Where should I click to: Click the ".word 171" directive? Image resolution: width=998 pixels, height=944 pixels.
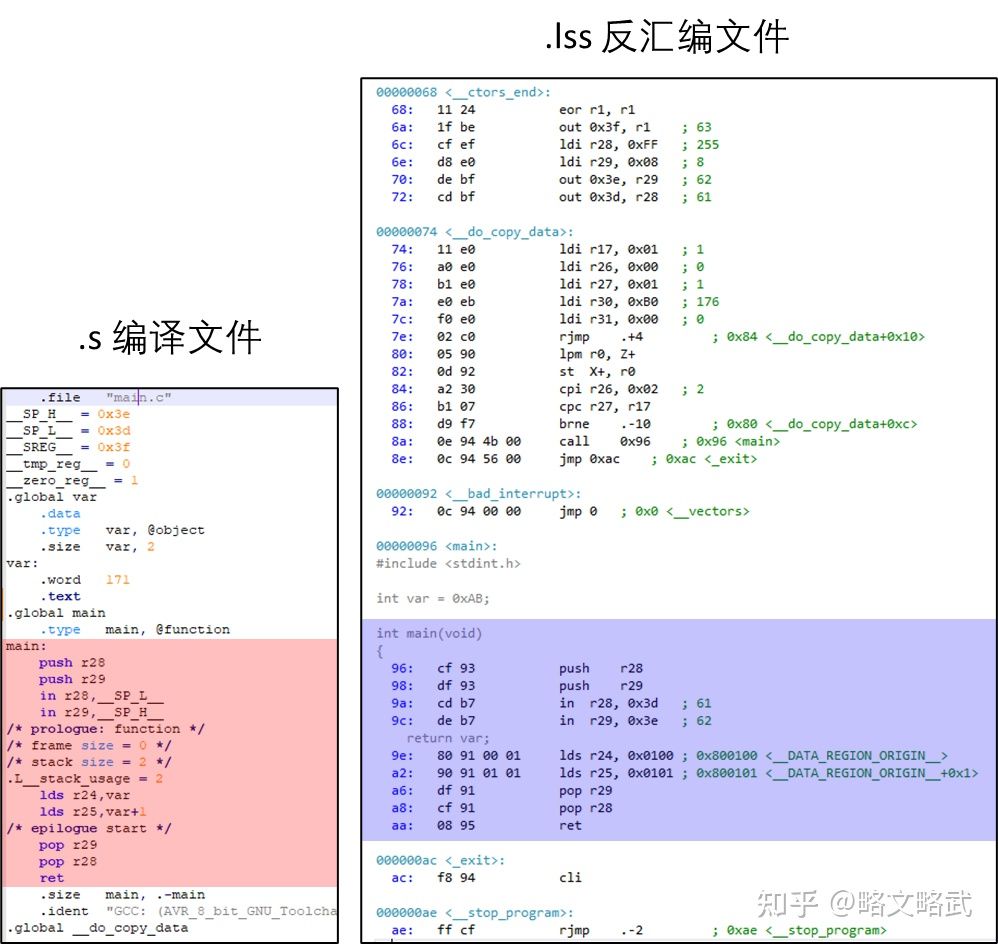[85, 579]
